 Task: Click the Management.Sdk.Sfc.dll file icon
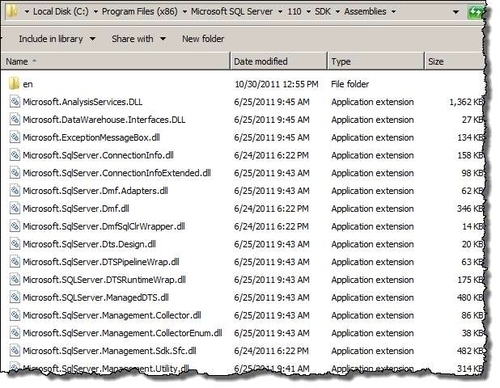(x=14, y=351)
